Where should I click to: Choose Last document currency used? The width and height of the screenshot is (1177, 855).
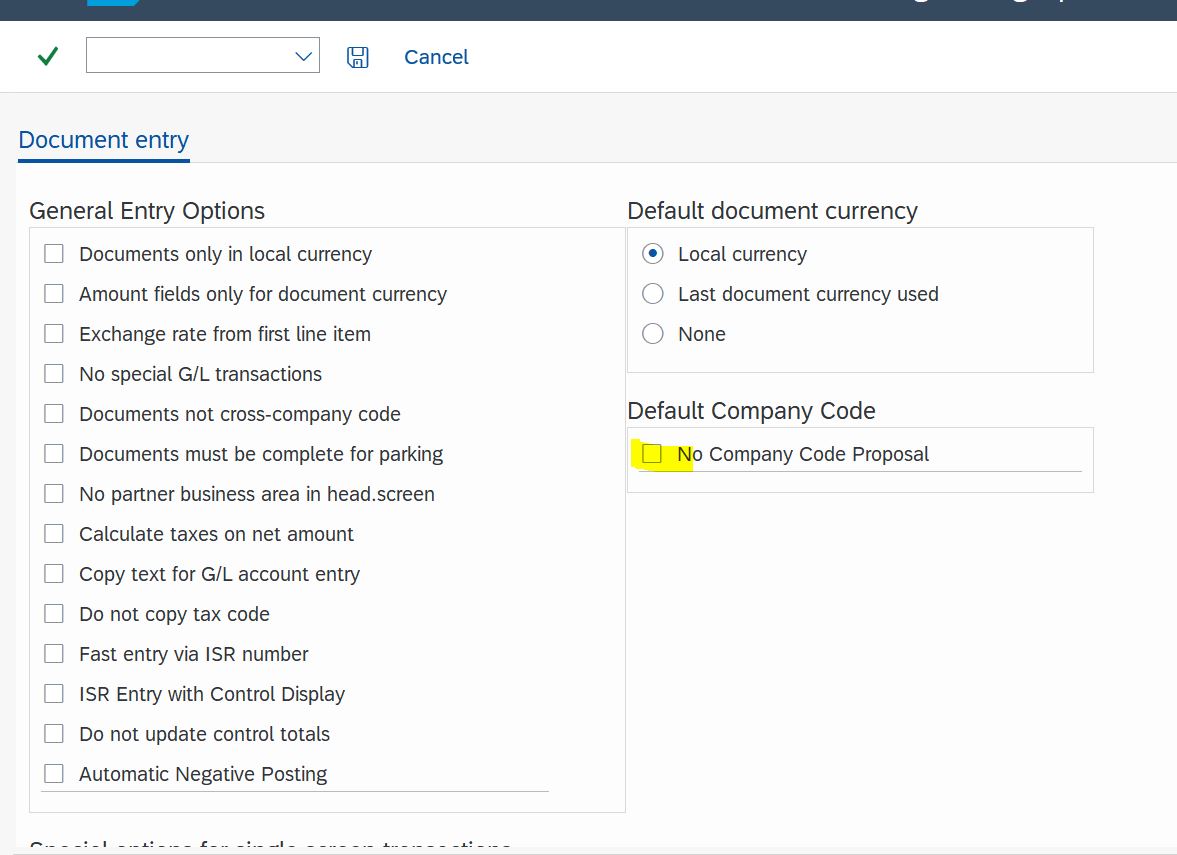coord(652,293)
